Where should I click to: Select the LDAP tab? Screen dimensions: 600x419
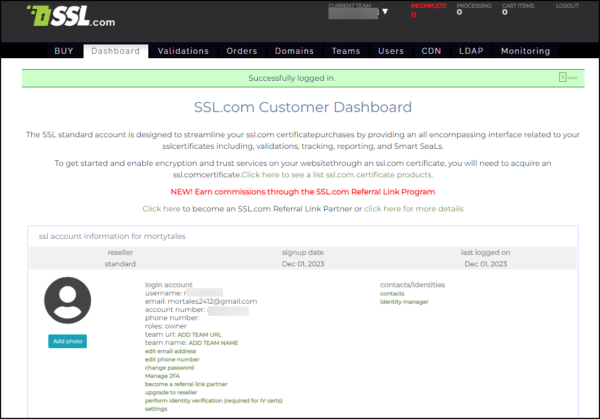tap(471, 51)
